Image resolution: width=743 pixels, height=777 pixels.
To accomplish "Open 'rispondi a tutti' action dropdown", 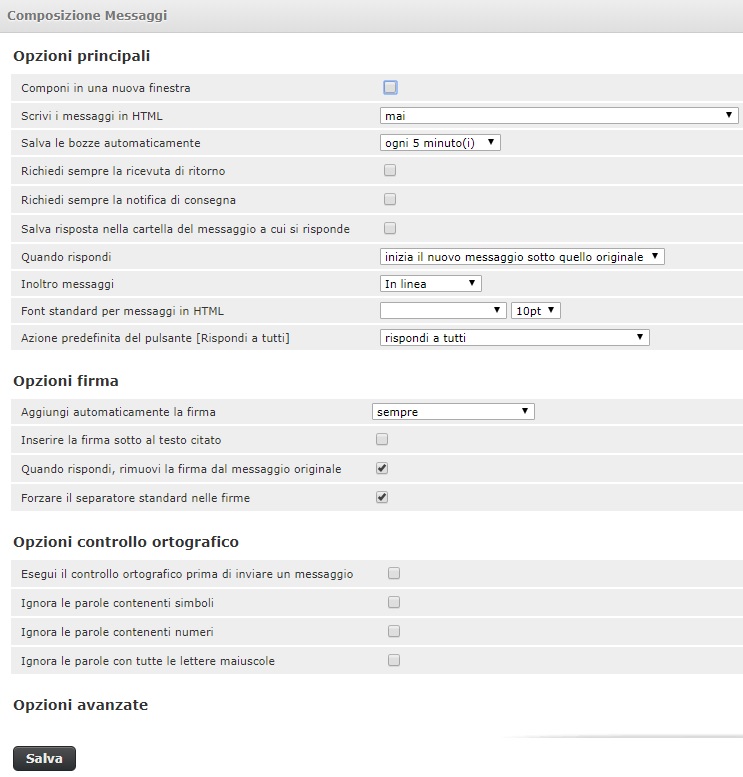I will tap(515, 338).
